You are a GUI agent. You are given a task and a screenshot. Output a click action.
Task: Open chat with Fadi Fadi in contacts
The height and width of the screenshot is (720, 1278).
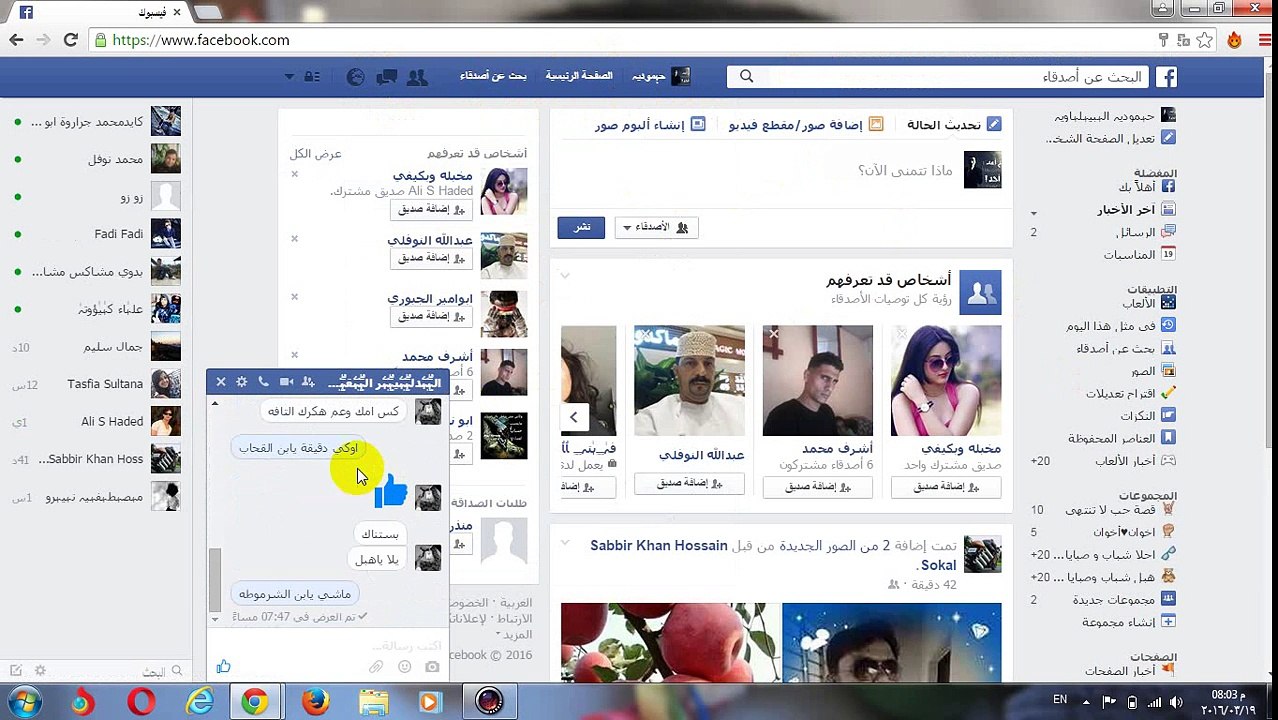(x=95, y=234)
